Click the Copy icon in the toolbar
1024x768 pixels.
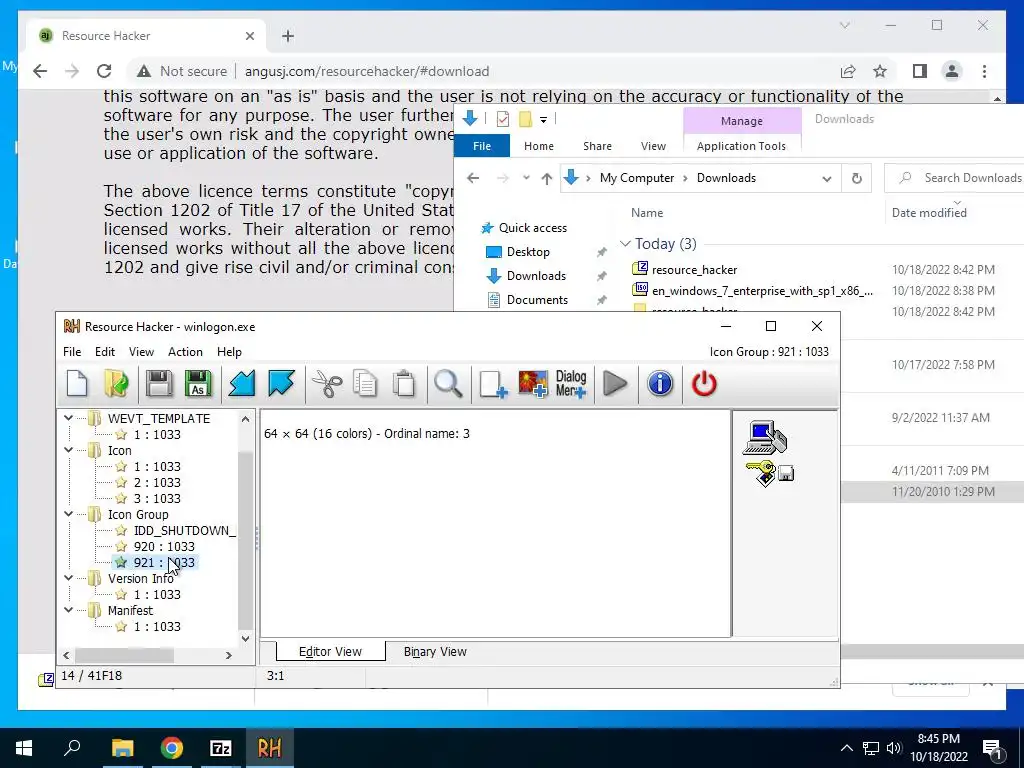point(365,384)
